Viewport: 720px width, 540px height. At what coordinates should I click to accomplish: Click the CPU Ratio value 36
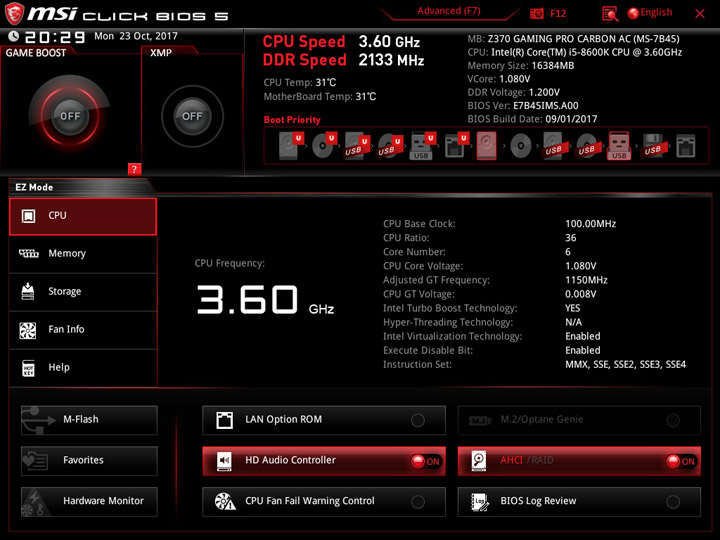[x=570, y=238]
